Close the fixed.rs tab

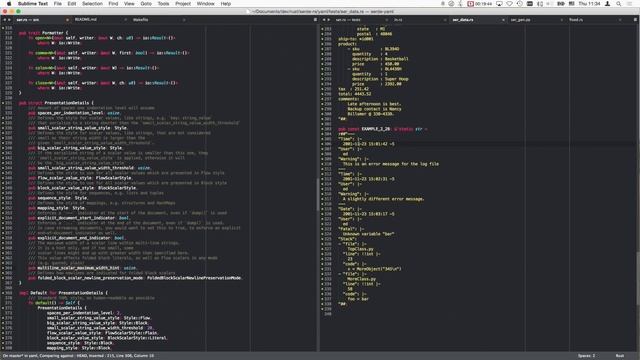coord(620,20)
